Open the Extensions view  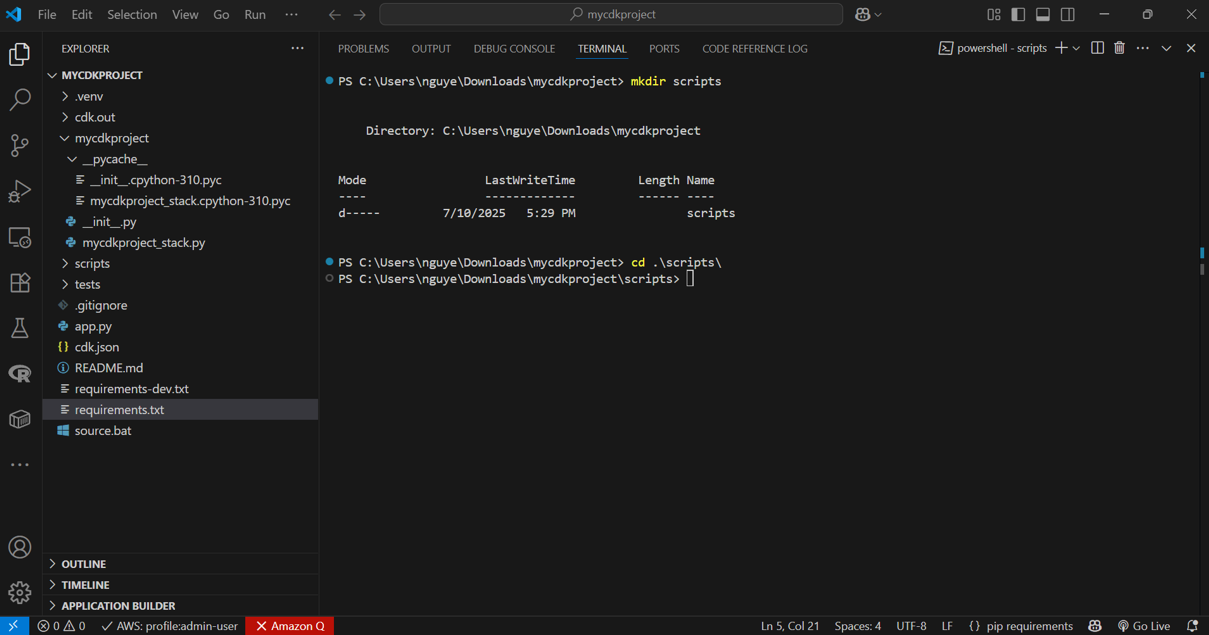point(20,283)
